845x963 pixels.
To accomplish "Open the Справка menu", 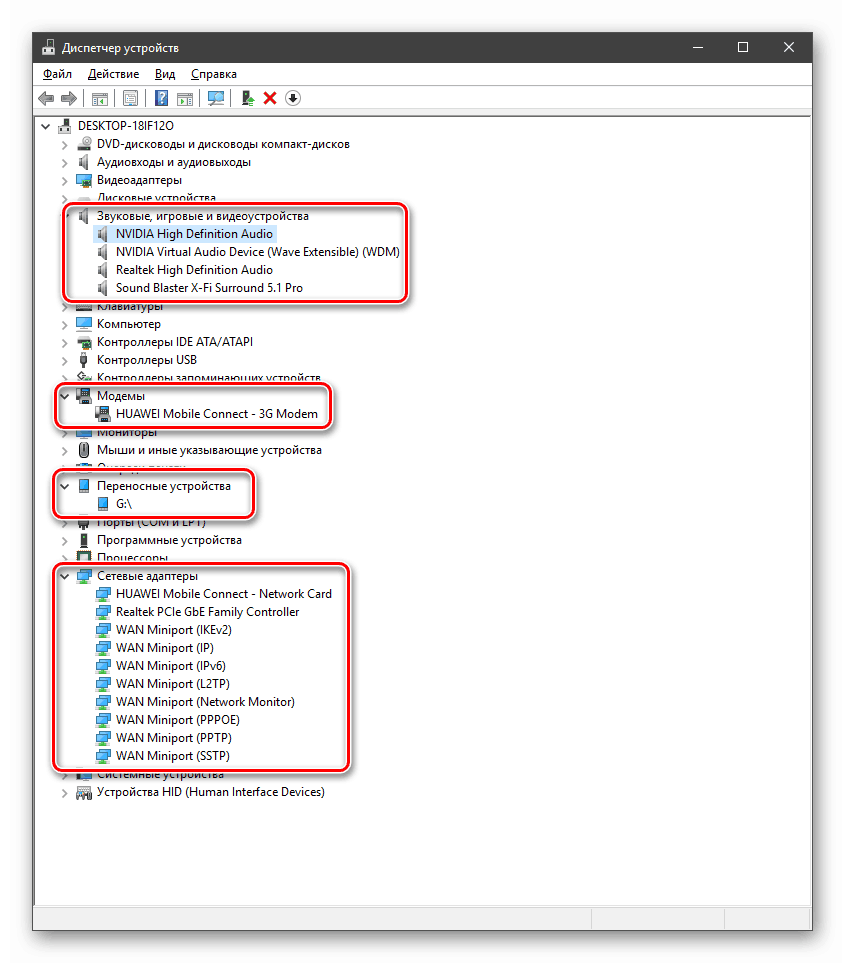I will [214, 74].
